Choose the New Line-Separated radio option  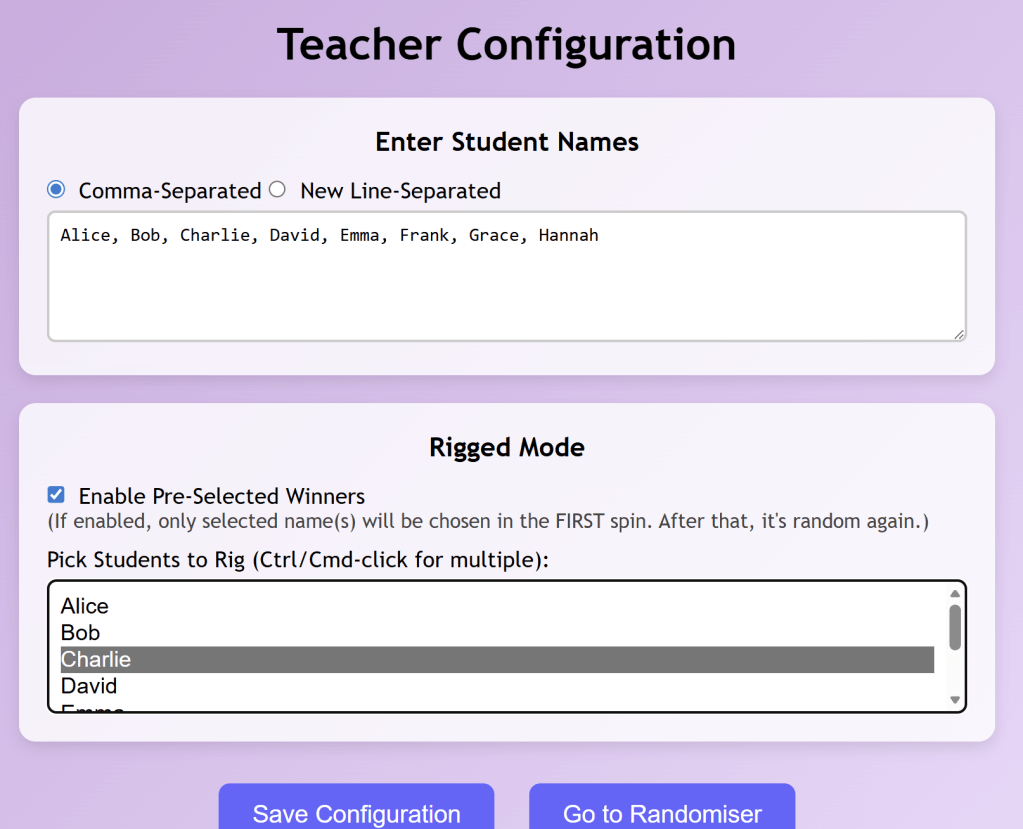click(x=277, y=190)
